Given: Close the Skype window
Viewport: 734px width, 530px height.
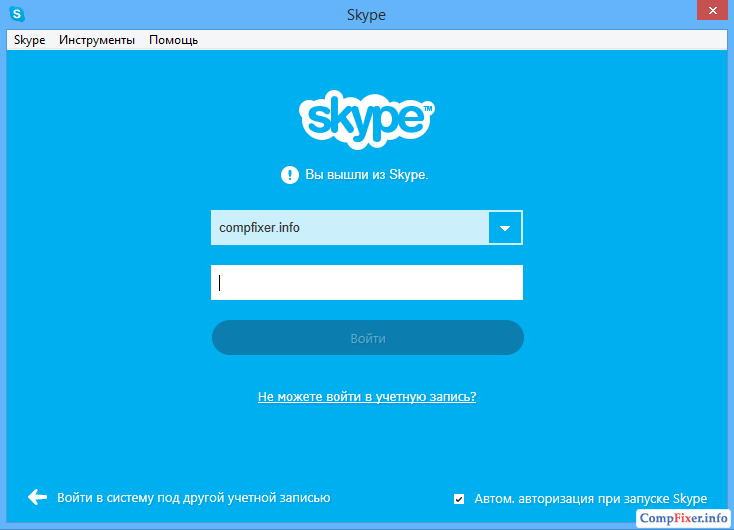Looking at the screenshot, I should pos(712,10).
